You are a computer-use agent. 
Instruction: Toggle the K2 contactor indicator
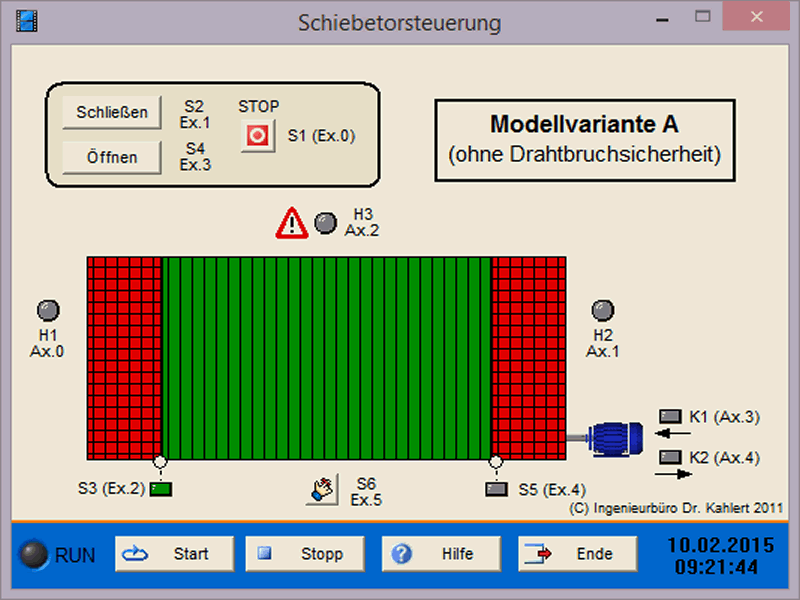[669, 457]
